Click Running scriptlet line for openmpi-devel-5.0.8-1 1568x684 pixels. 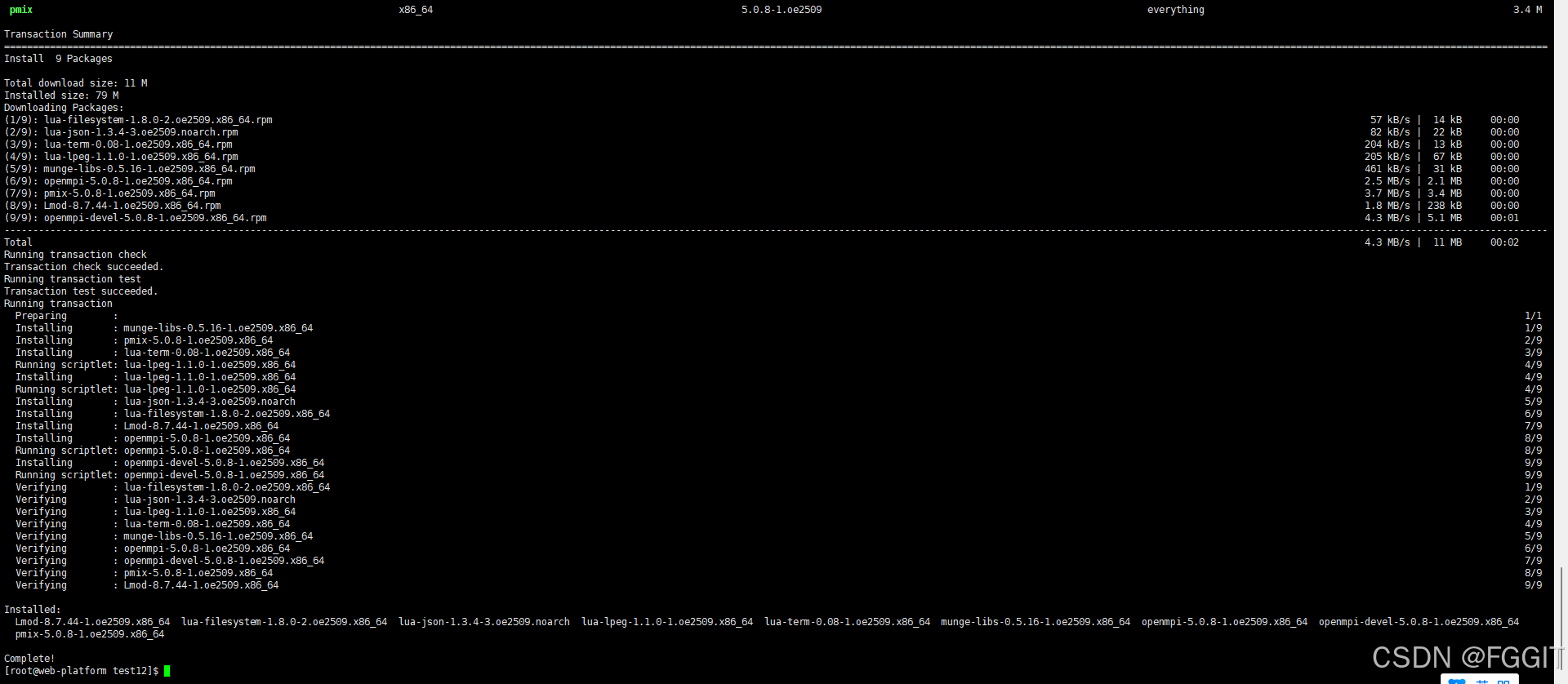click(170, 475)
